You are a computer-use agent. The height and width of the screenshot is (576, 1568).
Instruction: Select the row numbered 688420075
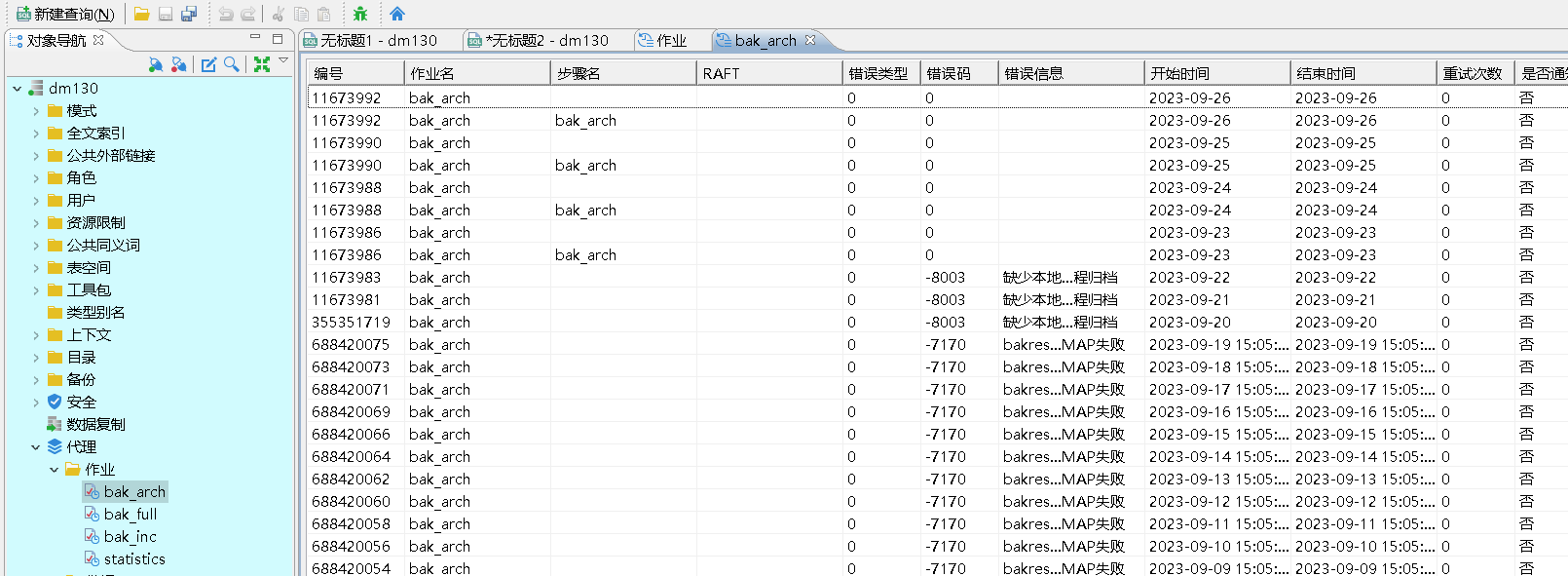[x=937, y=345]
